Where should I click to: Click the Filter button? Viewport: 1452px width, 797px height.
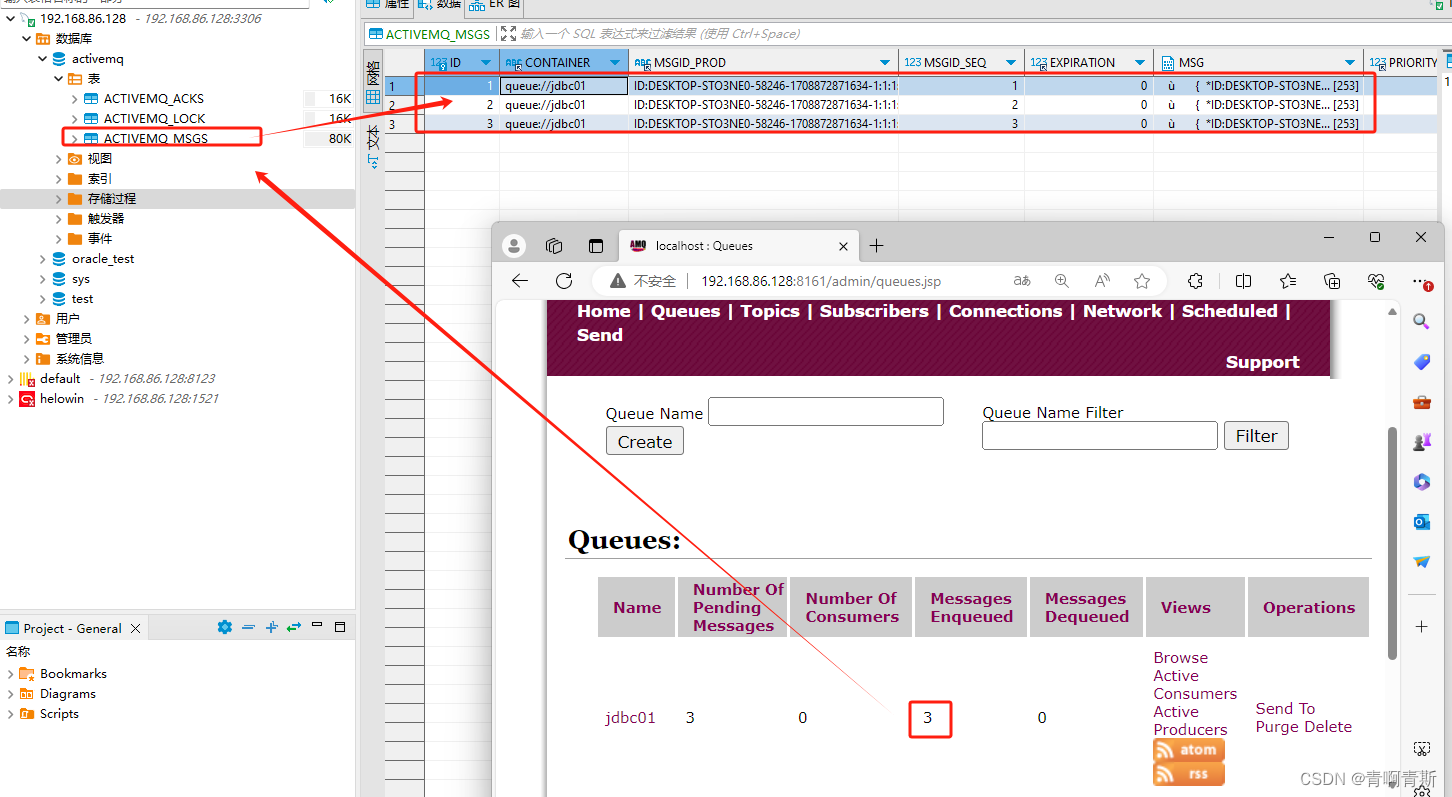tap(1256, 435)
